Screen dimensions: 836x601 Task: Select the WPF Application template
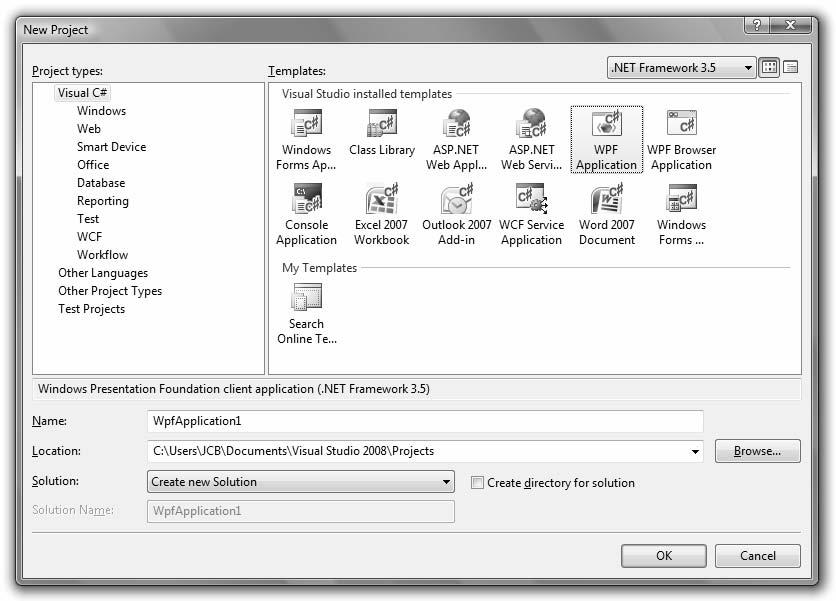606,140
